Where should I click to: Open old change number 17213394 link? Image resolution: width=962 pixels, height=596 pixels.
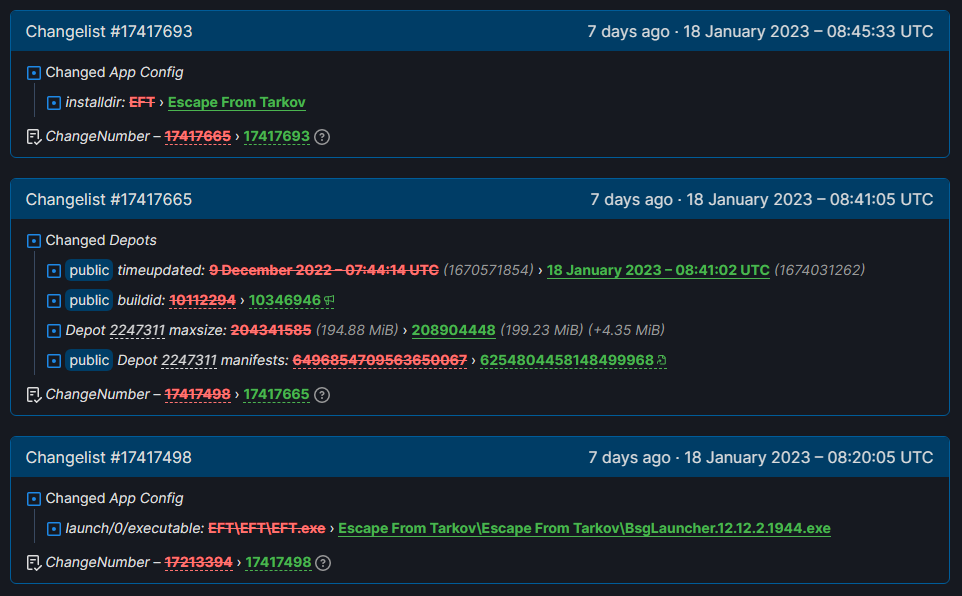coord(199,562)
